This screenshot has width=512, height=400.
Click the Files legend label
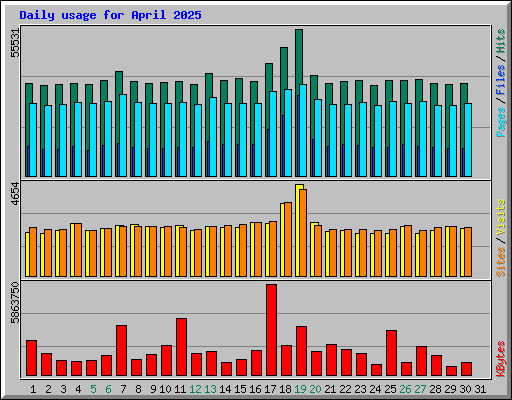501,80
